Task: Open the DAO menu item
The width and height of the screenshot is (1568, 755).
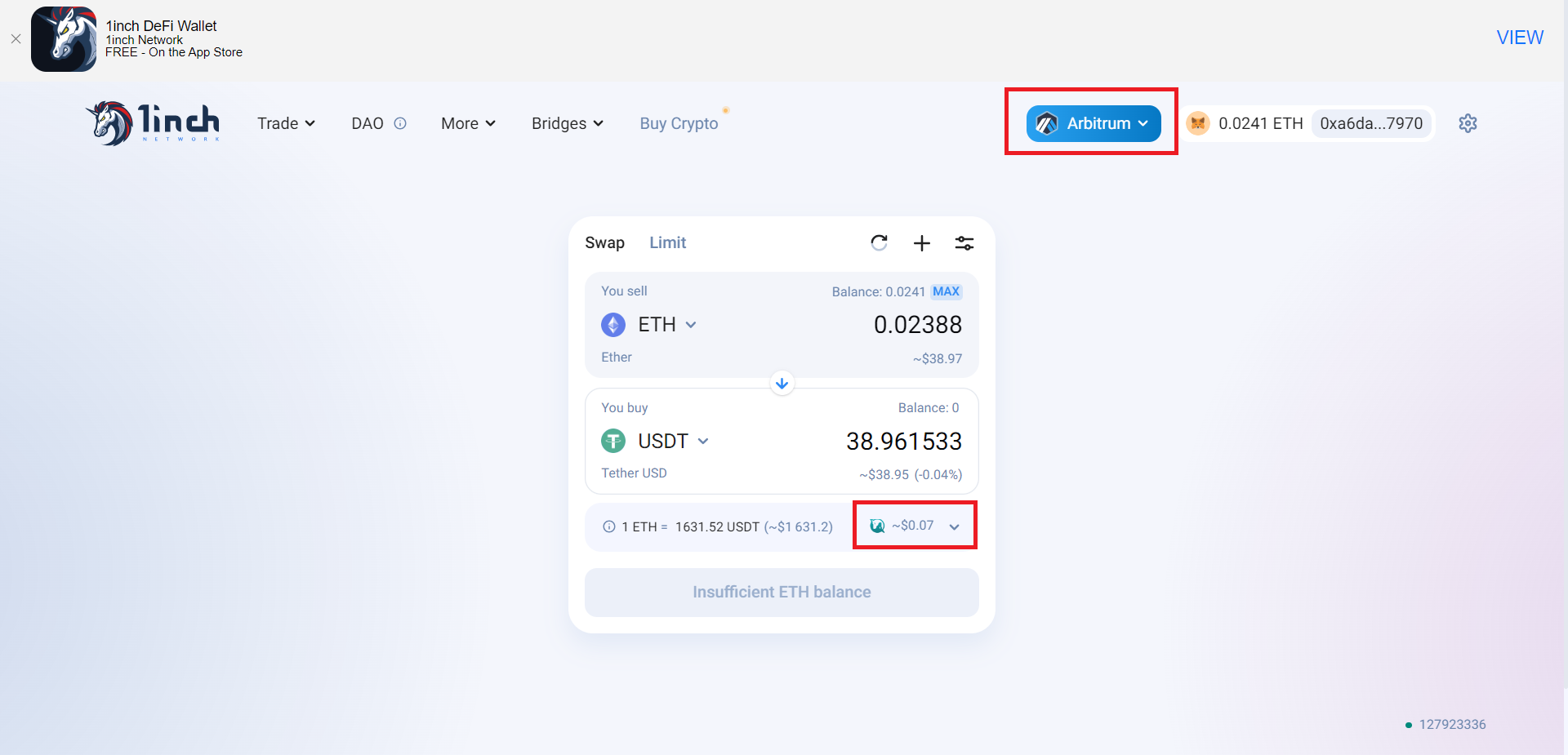Action: click(x=367, y=123)
